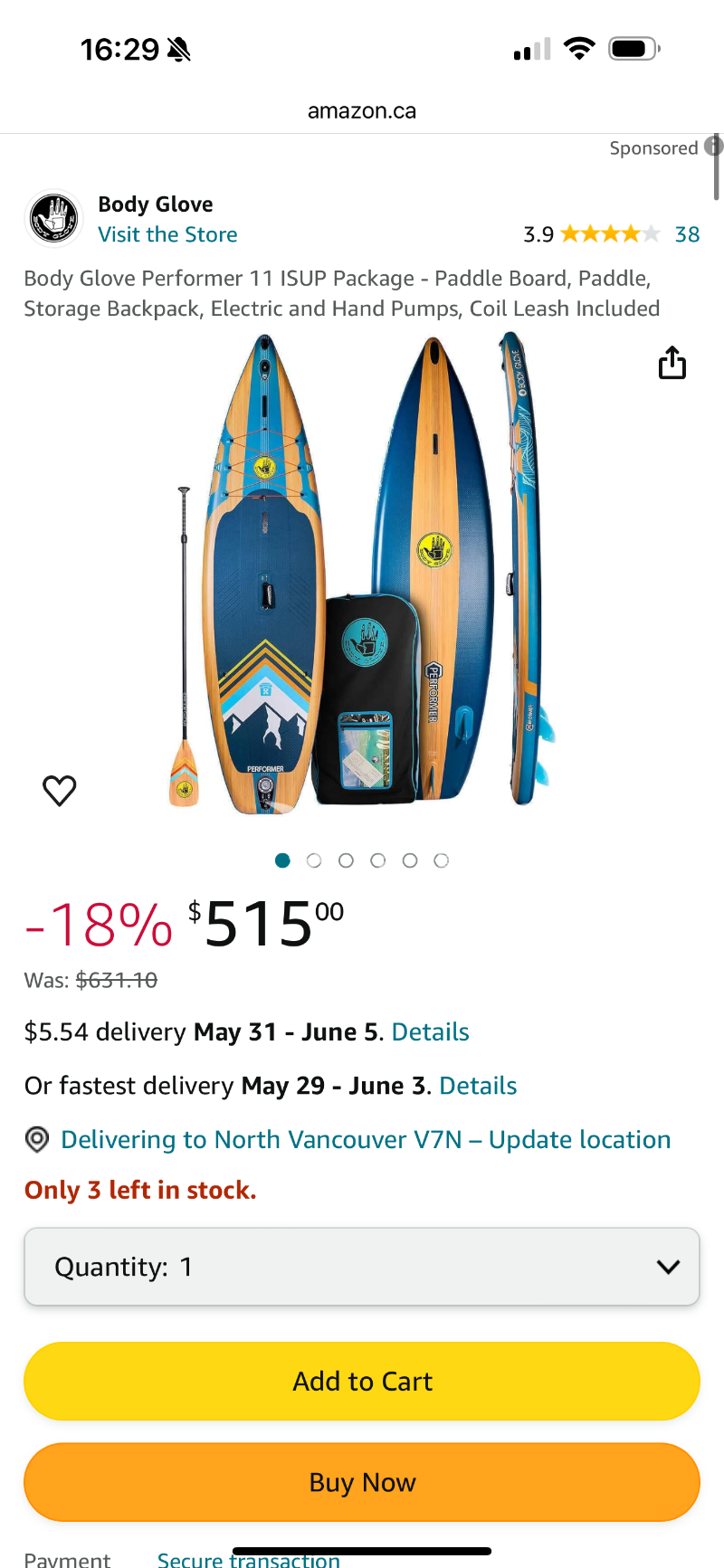Select the second image carousel dot
This screenshot has width=724, height=1568.
pos(314,860)
